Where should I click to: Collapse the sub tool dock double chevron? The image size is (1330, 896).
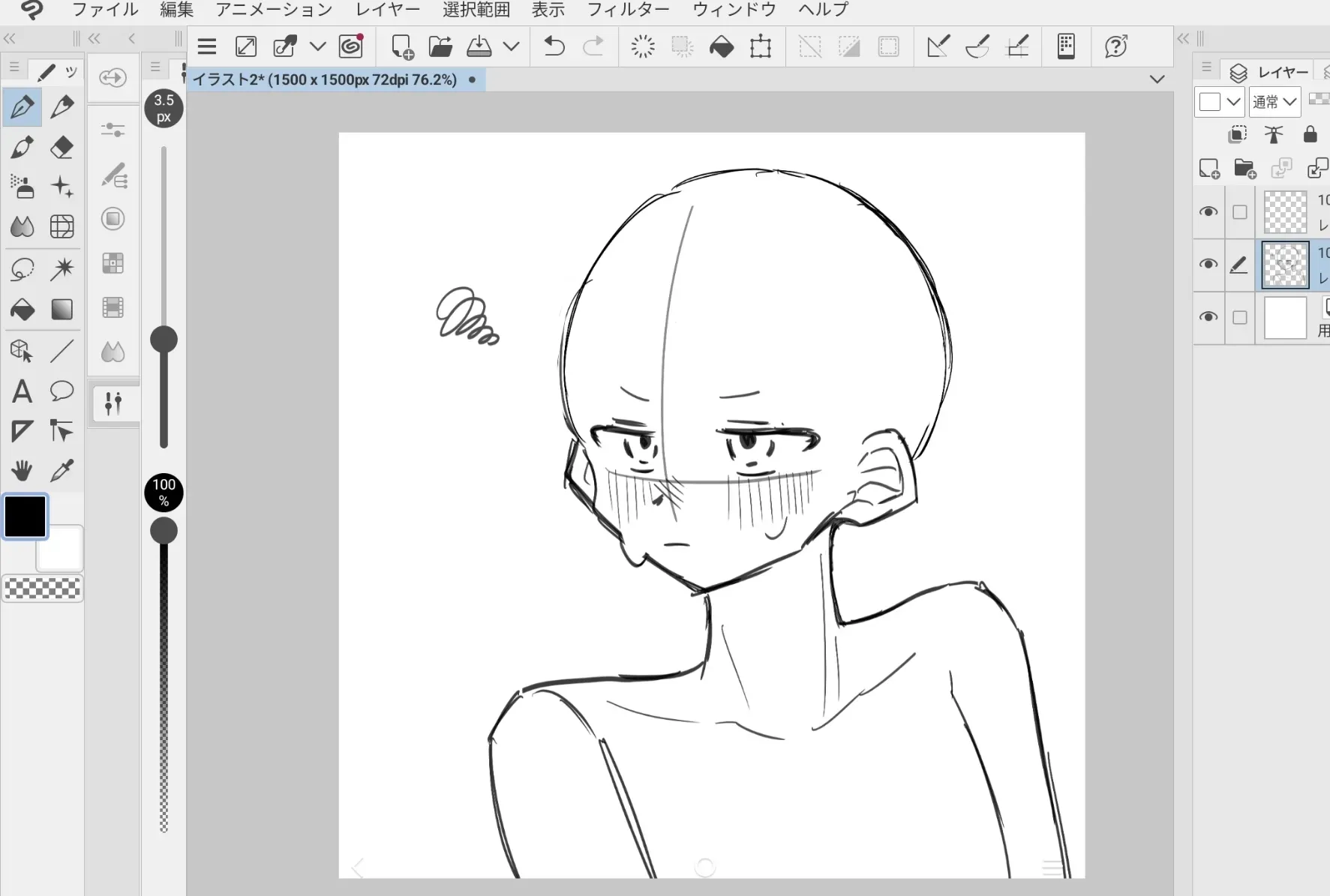95,38
